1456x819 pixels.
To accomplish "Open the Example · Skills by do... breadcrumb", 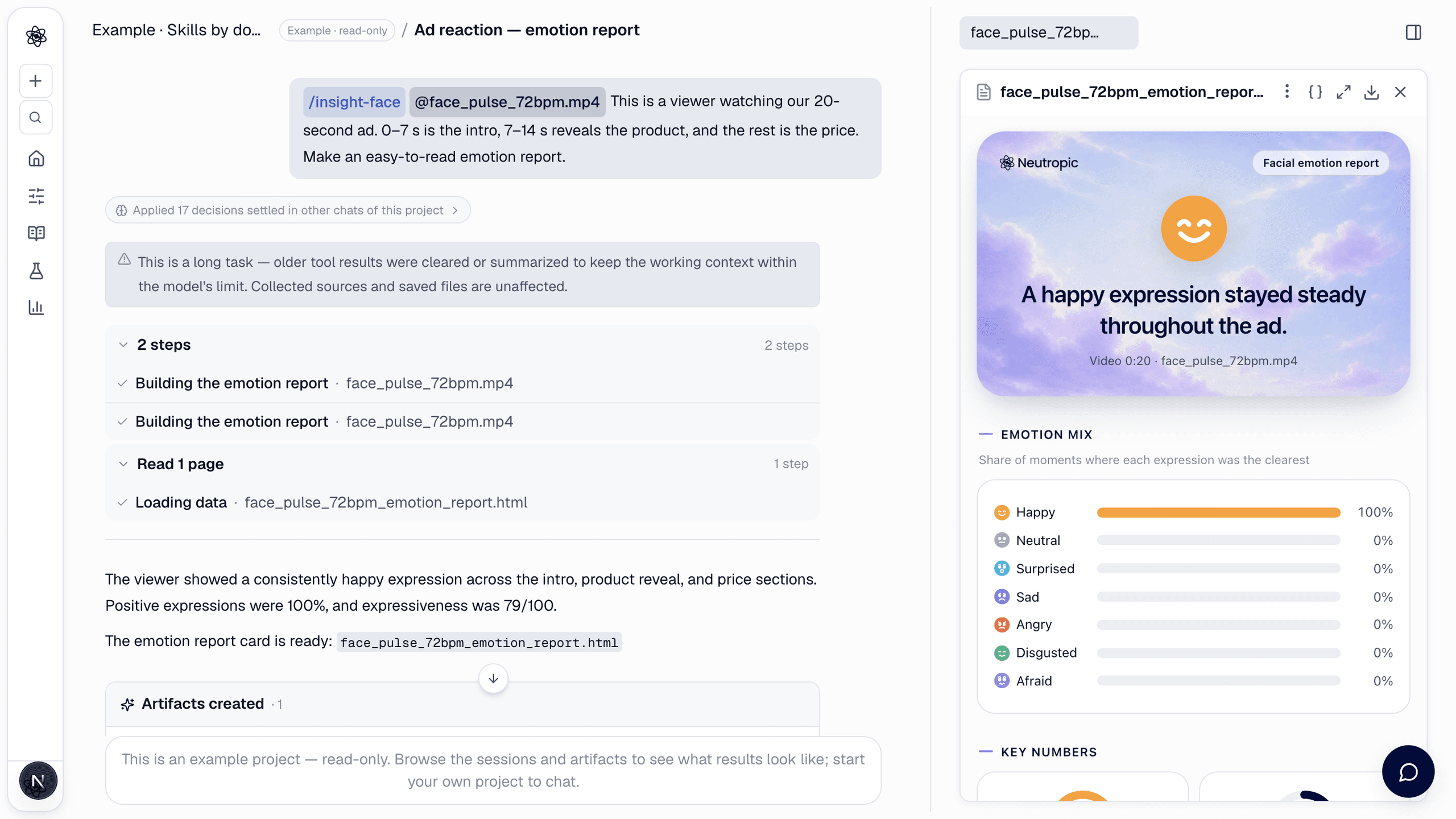I will click(176, 30).
